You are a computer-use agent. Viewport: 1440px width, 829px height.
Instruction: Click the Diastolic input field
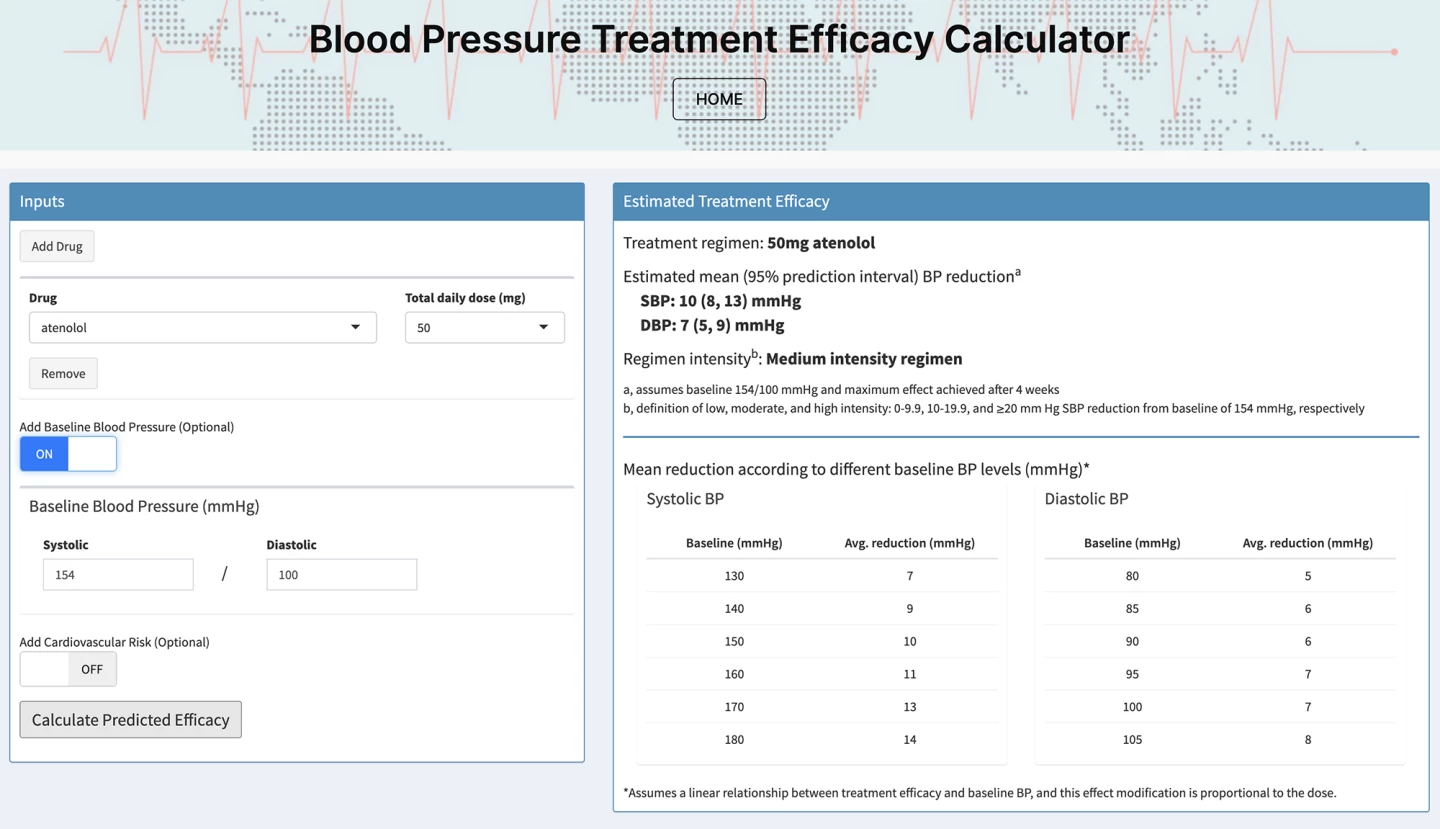coord(341,574)
